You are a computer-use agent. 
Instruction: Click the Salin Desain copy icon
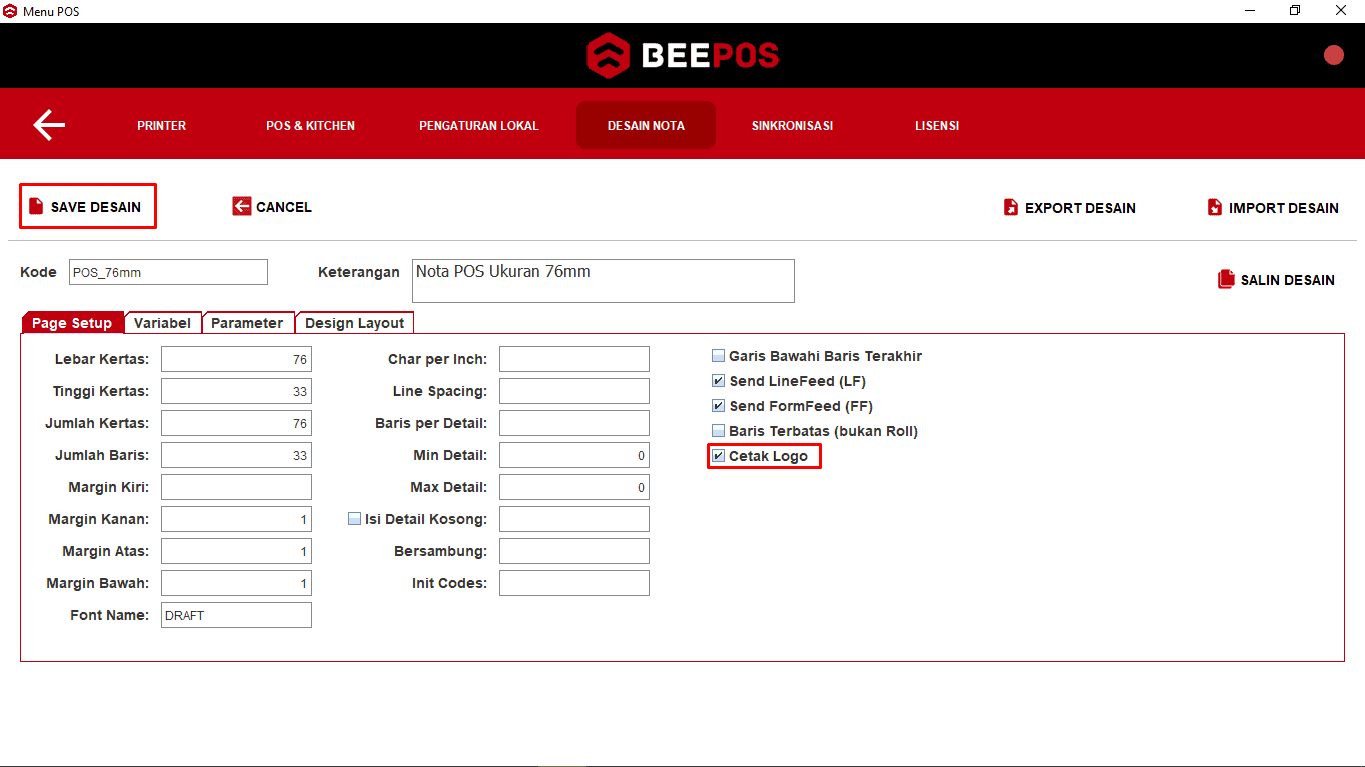pos(1226,280)
